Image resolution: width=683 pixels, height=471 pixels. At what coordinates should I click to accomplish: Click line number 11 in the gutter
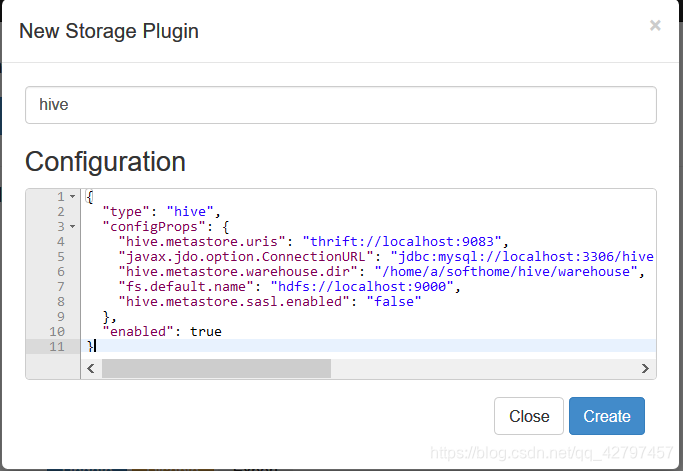pyautogui.click(x=57, y=347)
